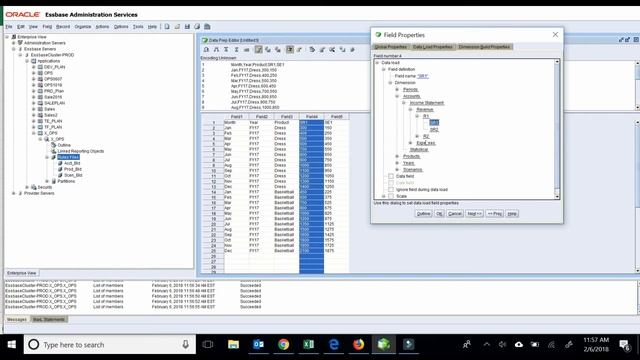Click the Outline node icon under X_OPS

click(x=53, y=145)
